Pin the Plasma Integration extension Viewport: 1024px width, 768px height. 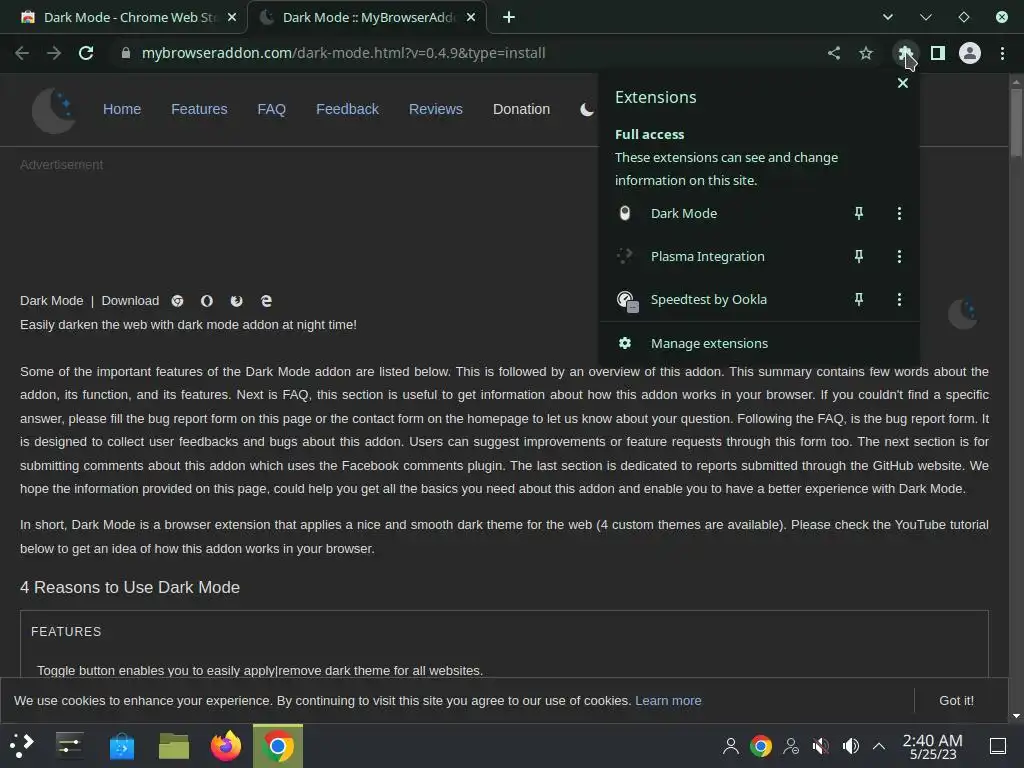859,257
